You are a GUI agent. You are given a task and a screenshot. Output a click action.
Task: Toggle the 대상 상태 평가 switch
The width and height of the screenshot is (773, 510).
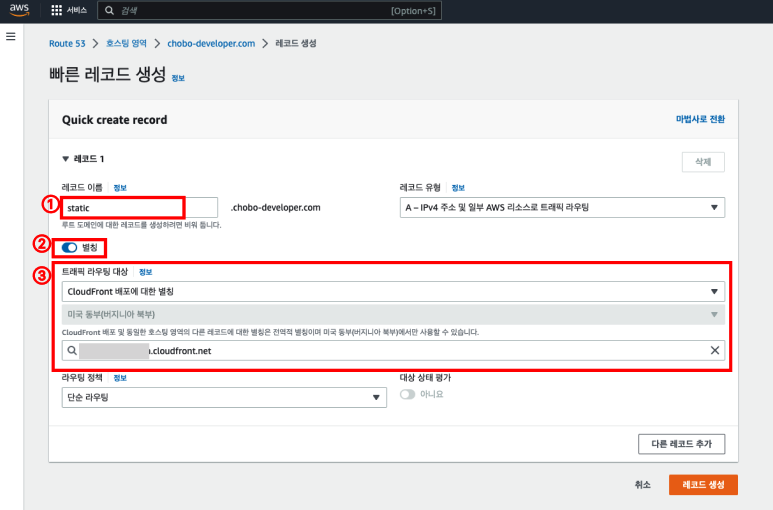click(407, 394)
